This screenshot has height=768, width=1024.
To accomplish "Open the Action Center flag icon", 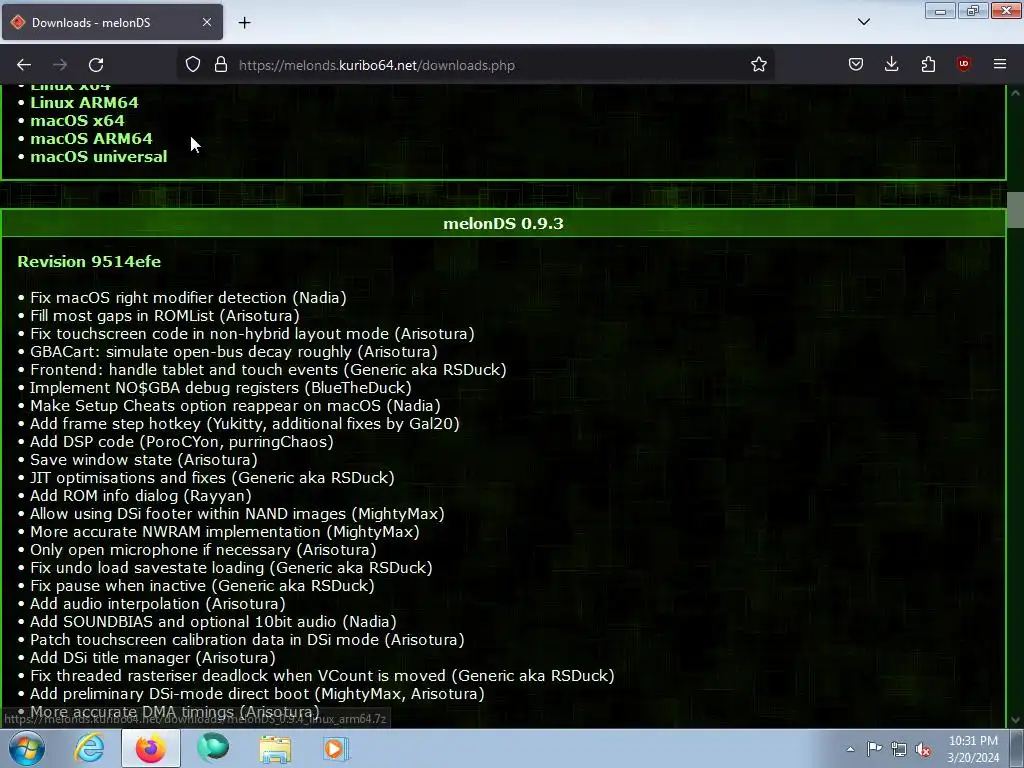I will (x=874, y=749).
